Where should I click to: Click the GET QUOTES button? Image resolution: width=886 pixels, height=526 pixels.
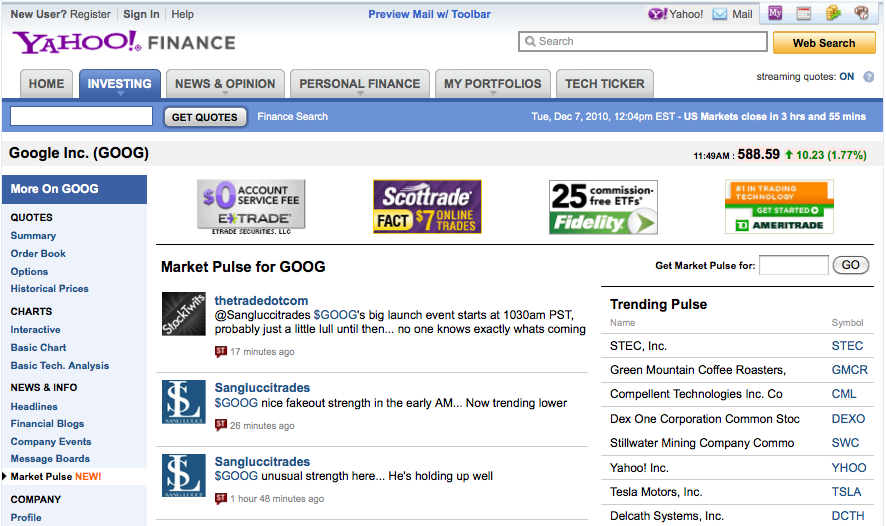(205, 117)
